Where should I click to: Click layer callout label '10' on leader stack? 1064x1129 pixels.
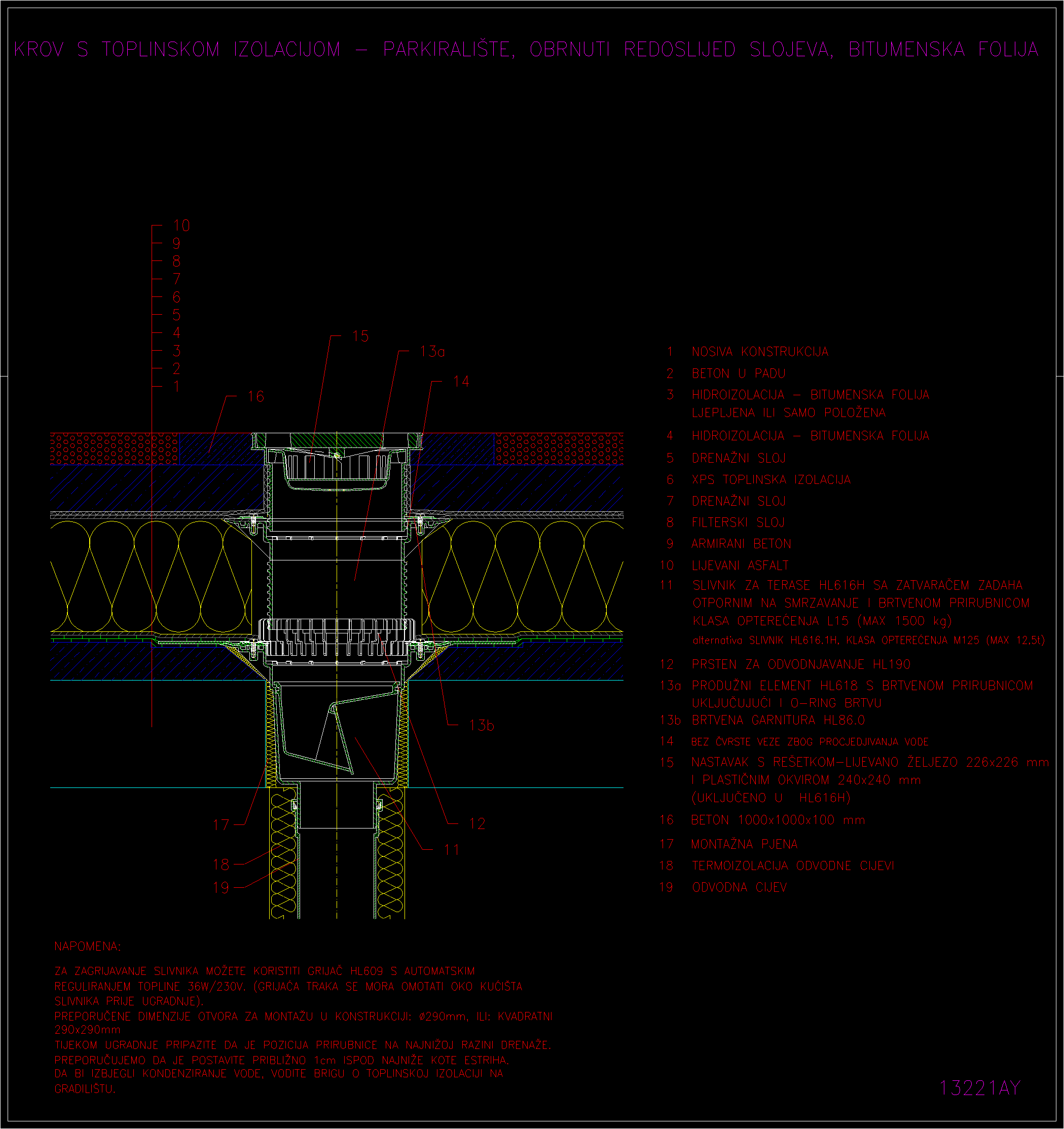click(x=181, y=226)
